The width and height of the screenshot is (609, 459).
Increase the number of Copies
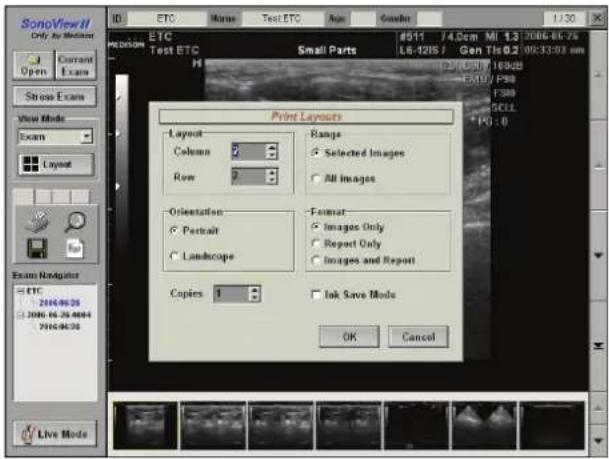click(255, 290)
